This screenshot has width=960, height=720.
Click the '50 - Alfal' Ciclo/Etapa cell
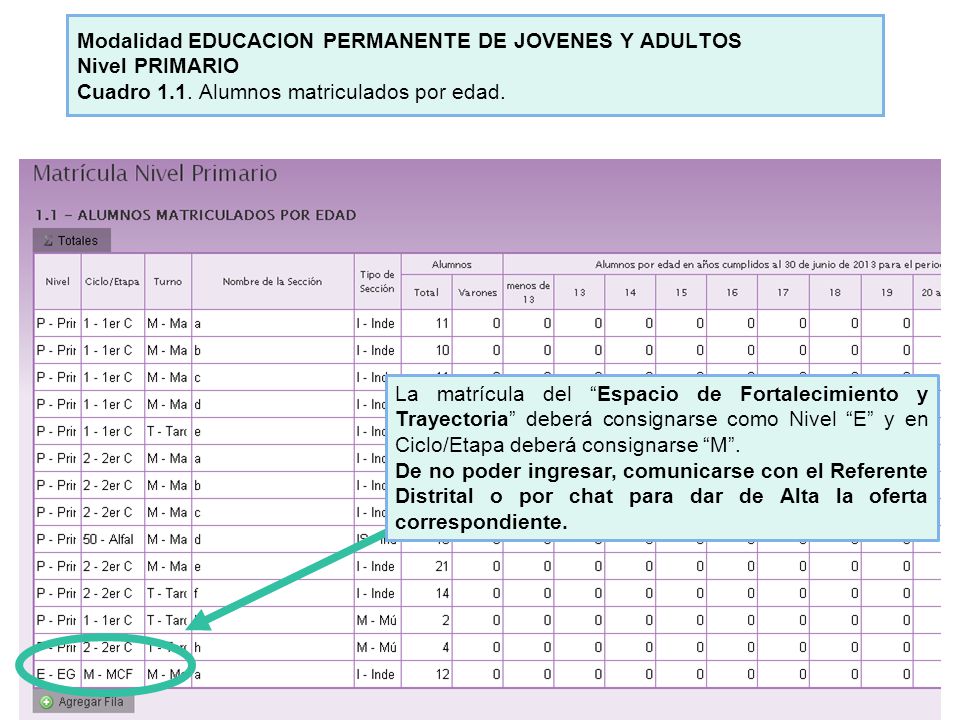click(113, 539)
